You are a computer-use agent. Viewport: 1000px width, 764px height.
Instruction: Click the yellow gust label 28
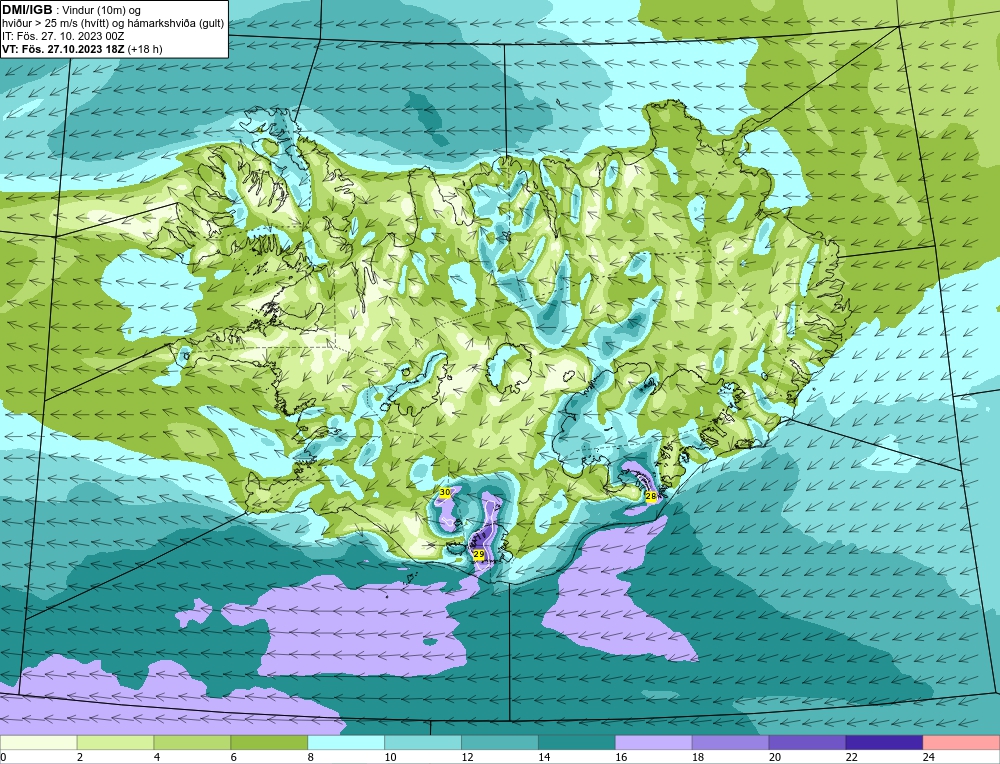pos(651,496)
